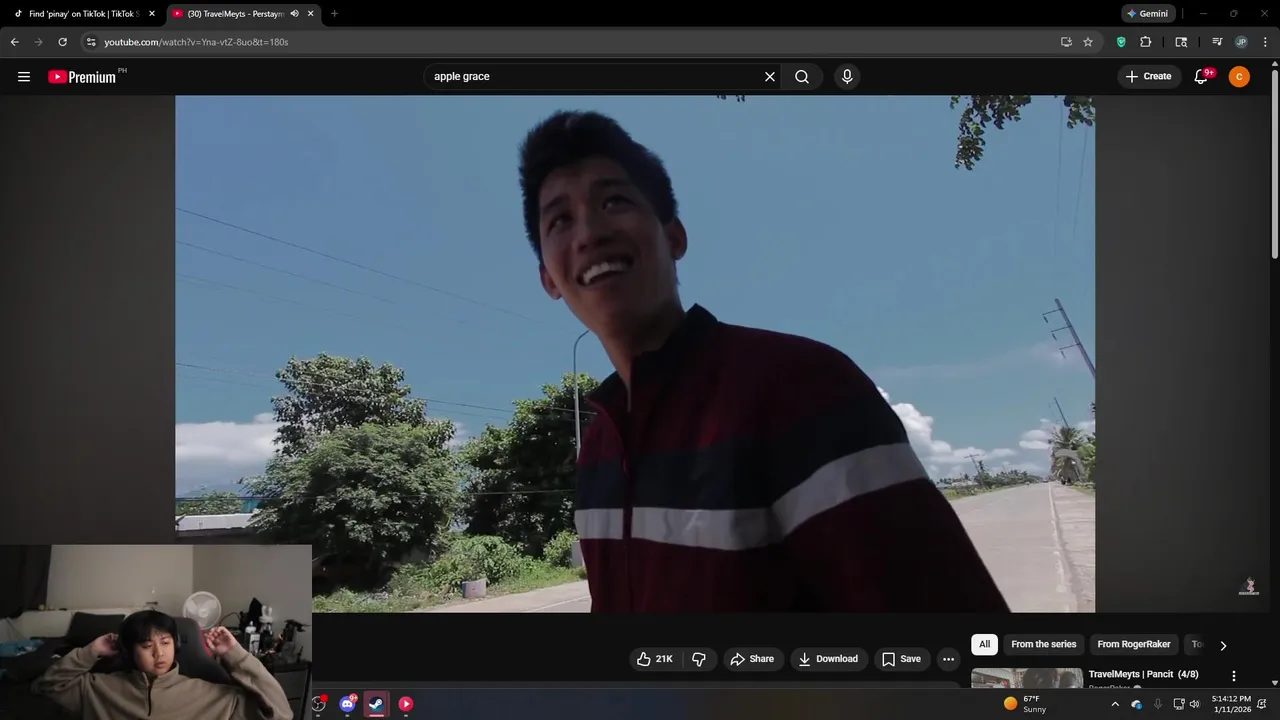Screen dimensions: 1280x720
Task: Open network icon in system tray
Action: pyautogui.click(x=1179, y=704)
